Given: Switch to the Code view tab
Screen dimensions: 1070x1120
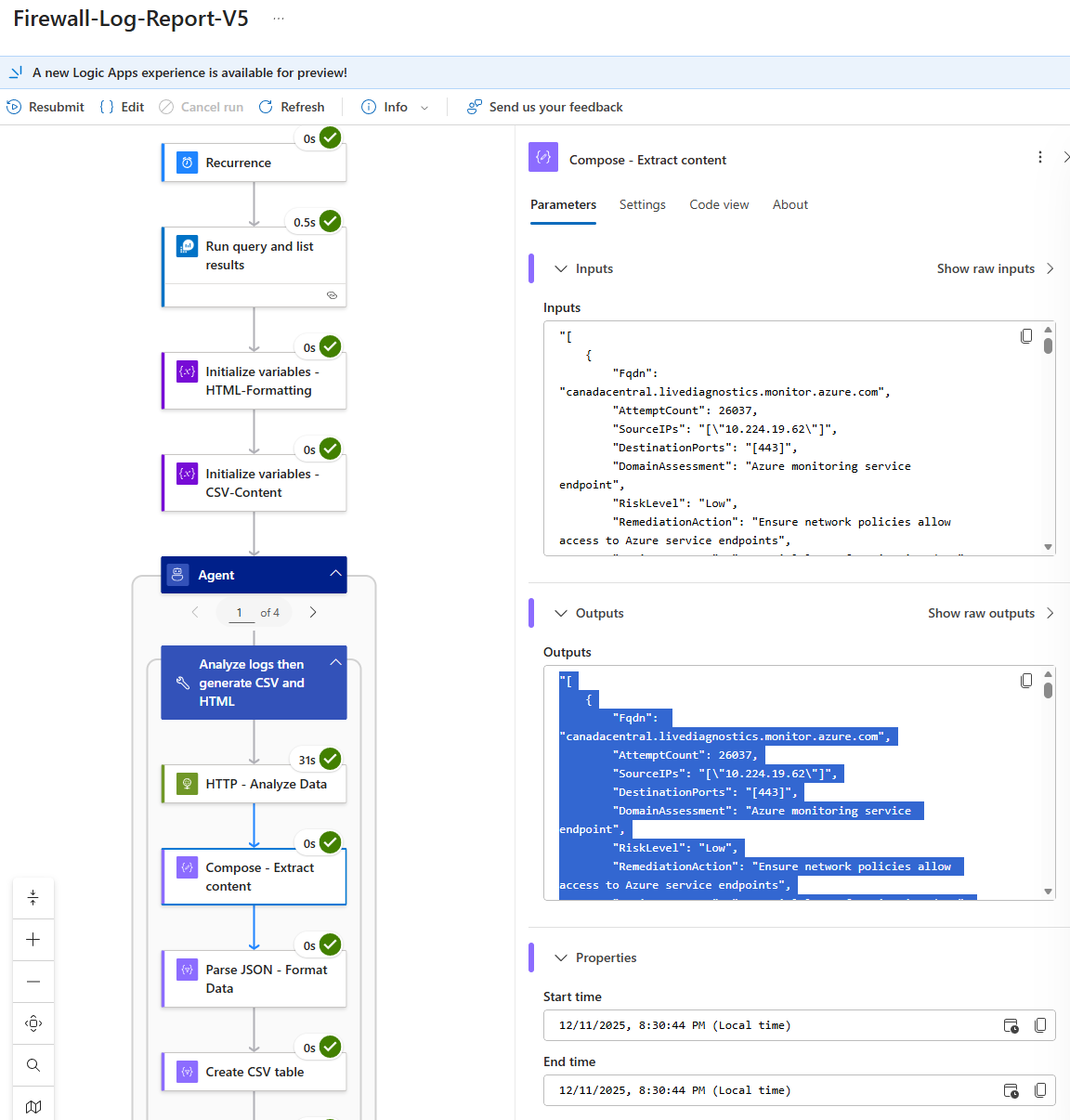Looking at the screenshot, I should tap(719, 205).
